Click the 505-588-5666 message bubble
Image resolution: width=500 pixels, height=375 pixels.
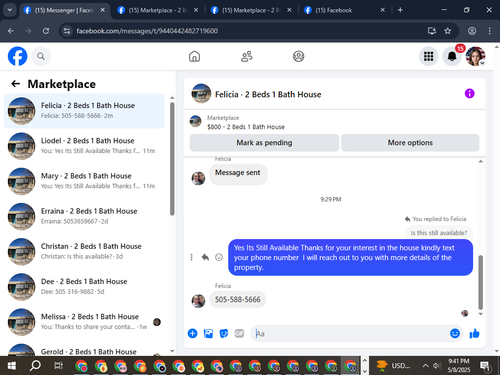click(238, 300)
